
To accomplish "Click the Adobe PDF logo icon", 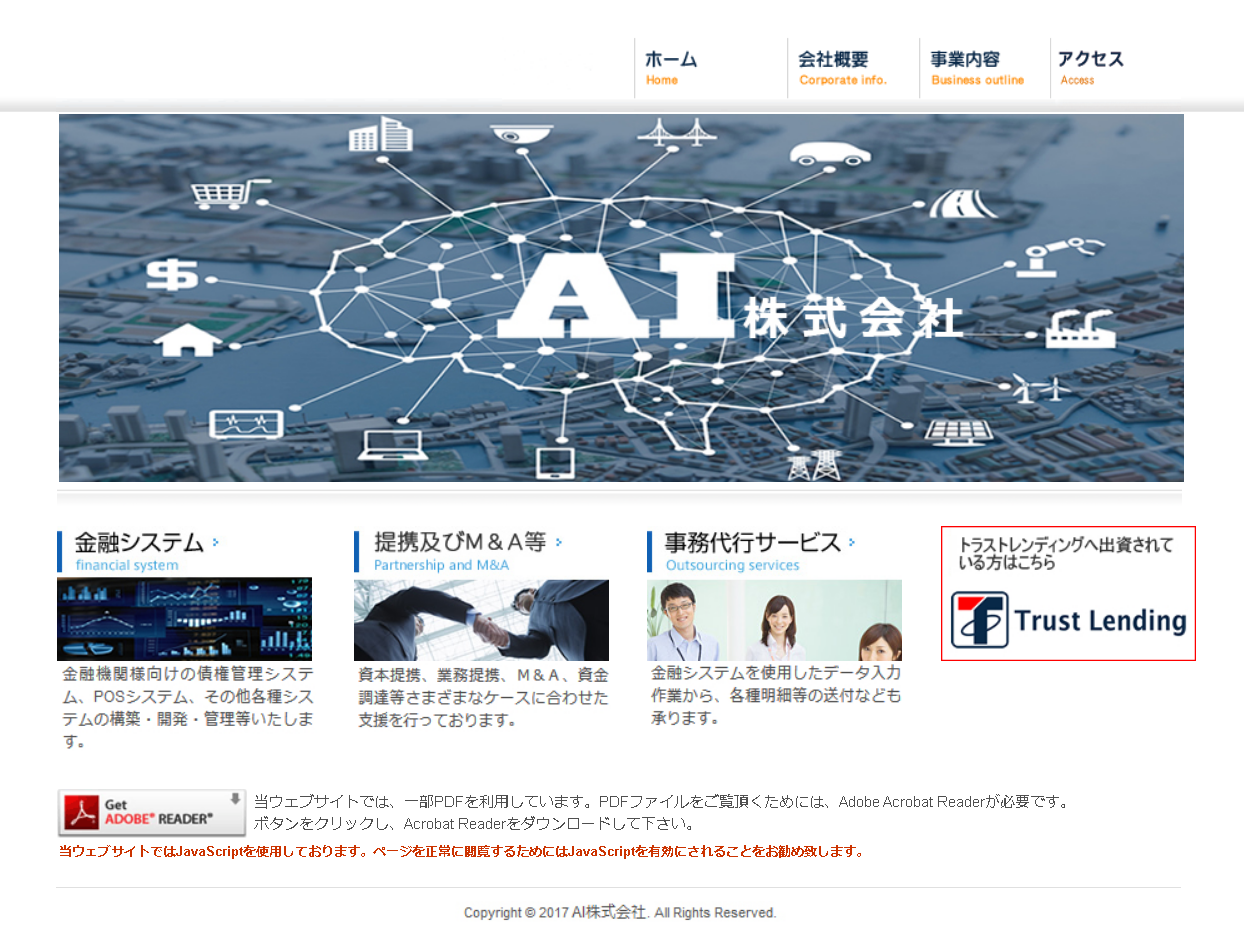I will click(81, 813).
